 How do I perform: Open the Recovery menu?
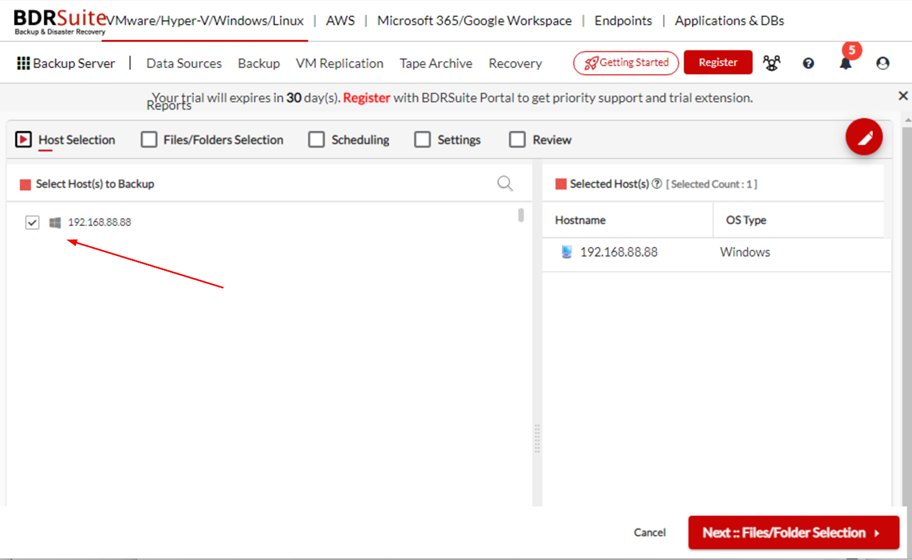coord(515,63)
